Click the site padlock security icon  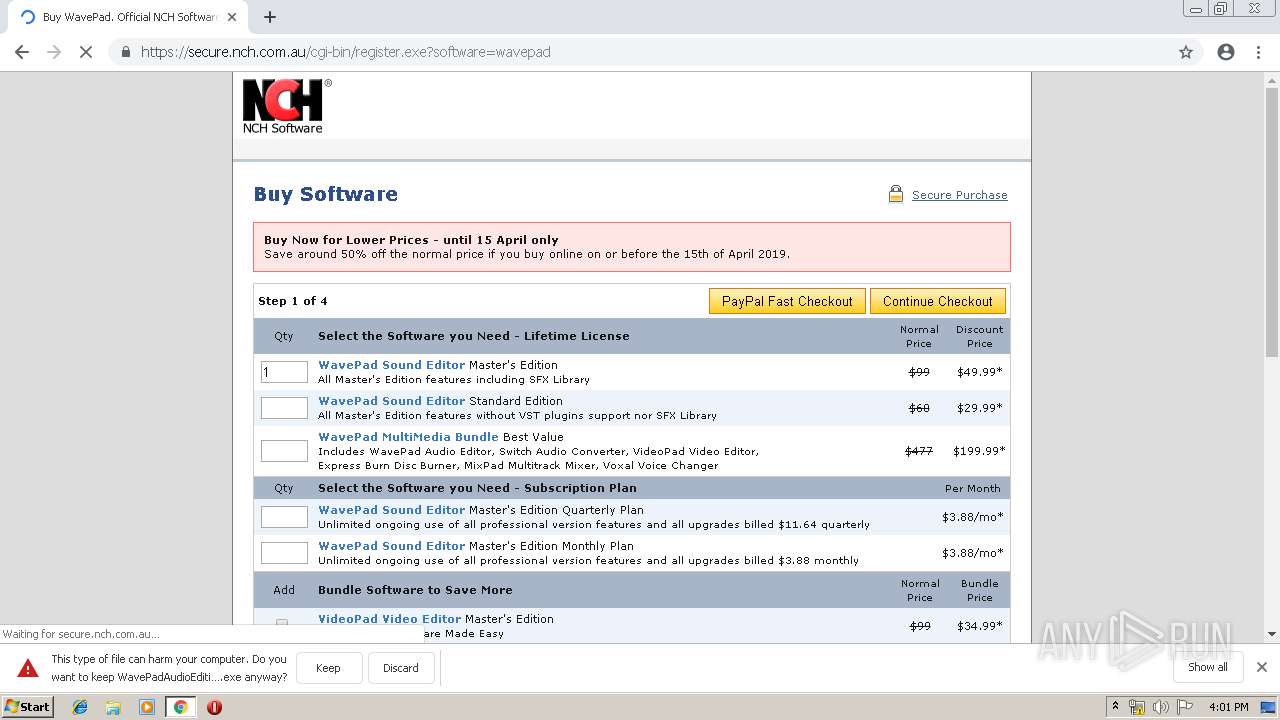pos(126,52)
